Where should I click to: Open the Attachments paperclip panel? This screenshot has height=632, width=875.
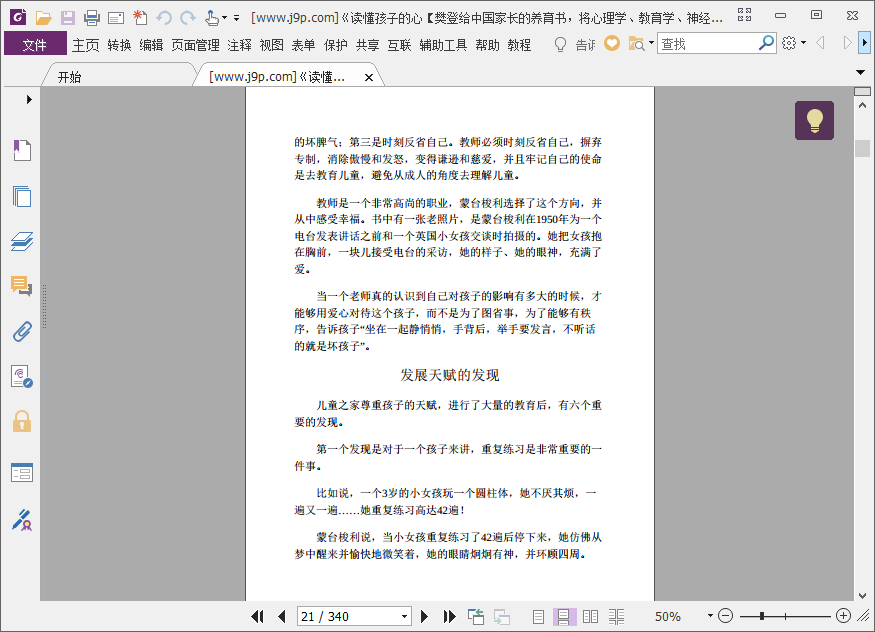click(22, 332)
